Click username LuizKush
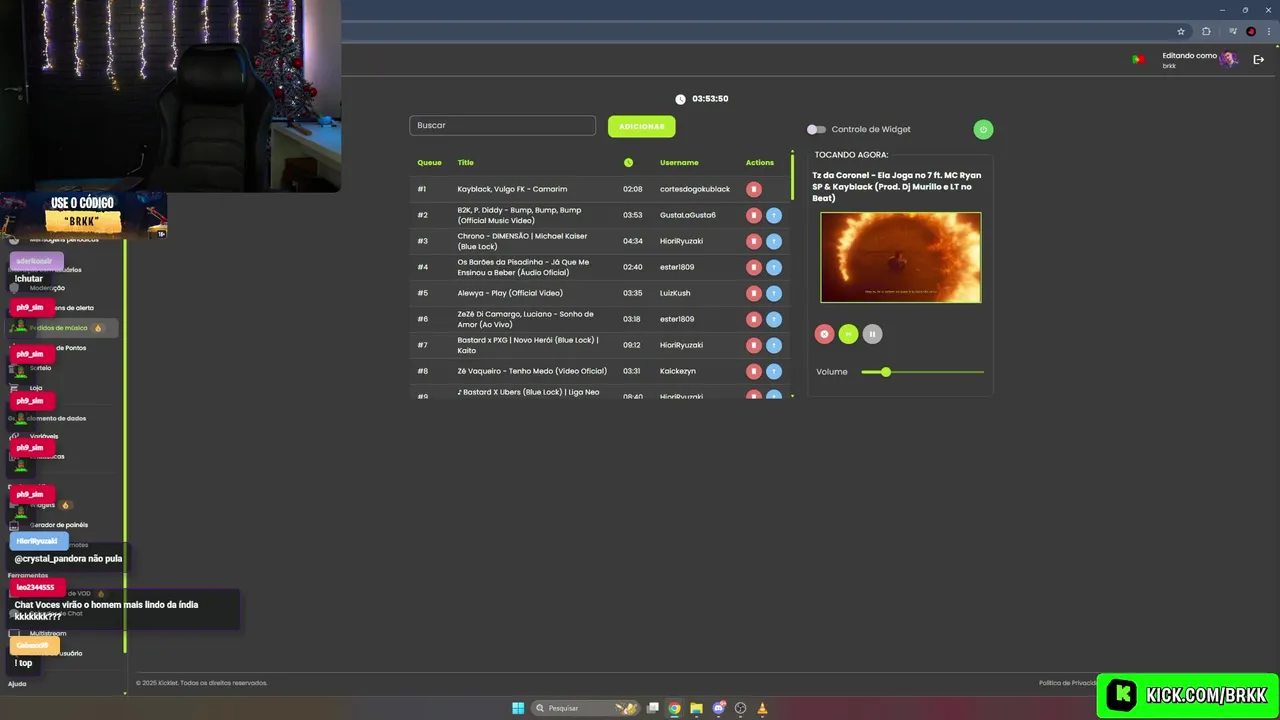Viewport: 1280px width, 720px height. point(675,293)
